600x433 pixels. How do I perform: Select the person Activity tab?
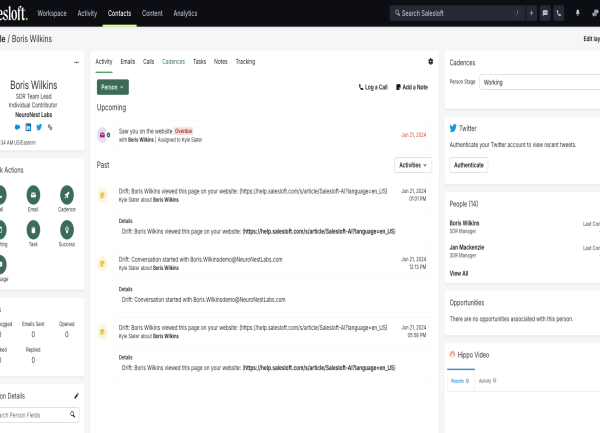[x=104, y=62]
